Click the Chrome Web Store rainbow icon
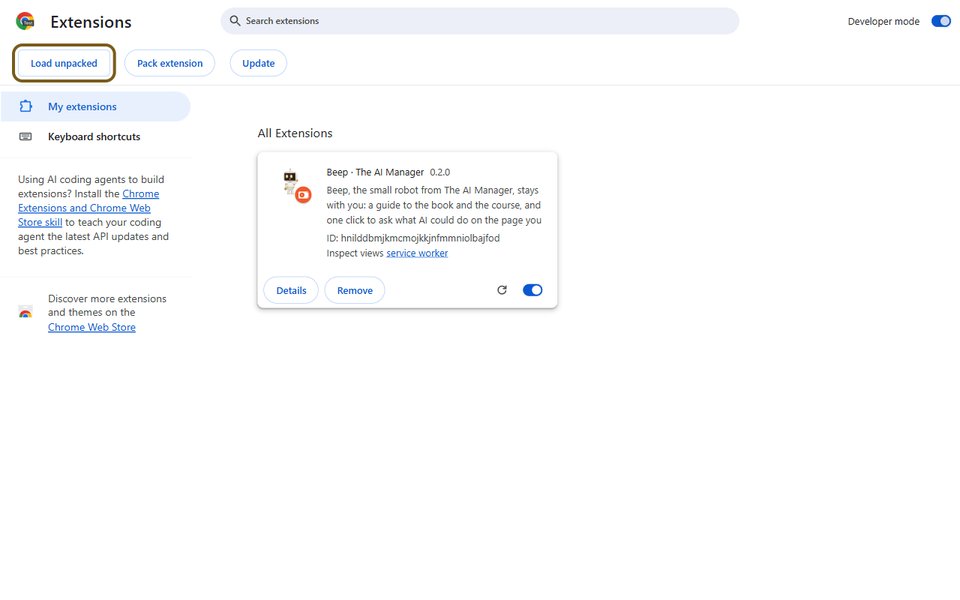The image size is (960, 600). click(x=26, y=312)
